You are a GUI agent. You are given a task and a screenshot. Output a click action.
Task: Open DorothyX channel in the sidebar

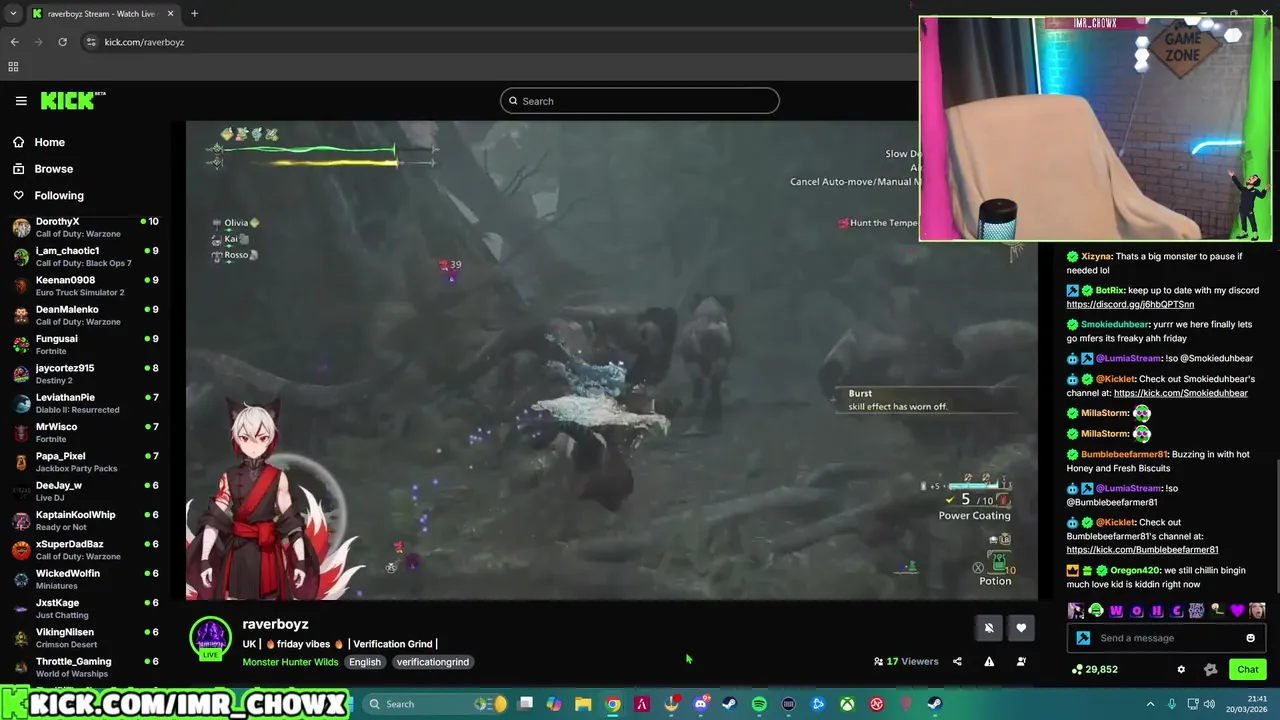85,227
